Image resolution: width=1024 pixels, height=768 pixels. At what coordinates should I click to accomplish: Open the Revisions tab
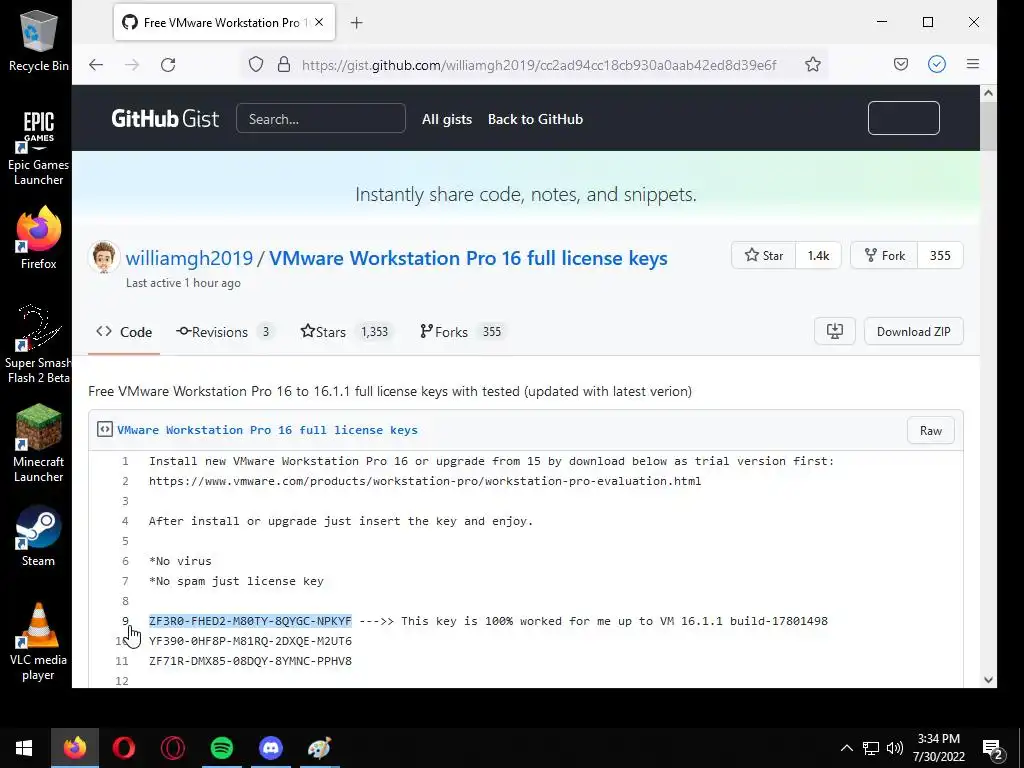click(225, 332)
